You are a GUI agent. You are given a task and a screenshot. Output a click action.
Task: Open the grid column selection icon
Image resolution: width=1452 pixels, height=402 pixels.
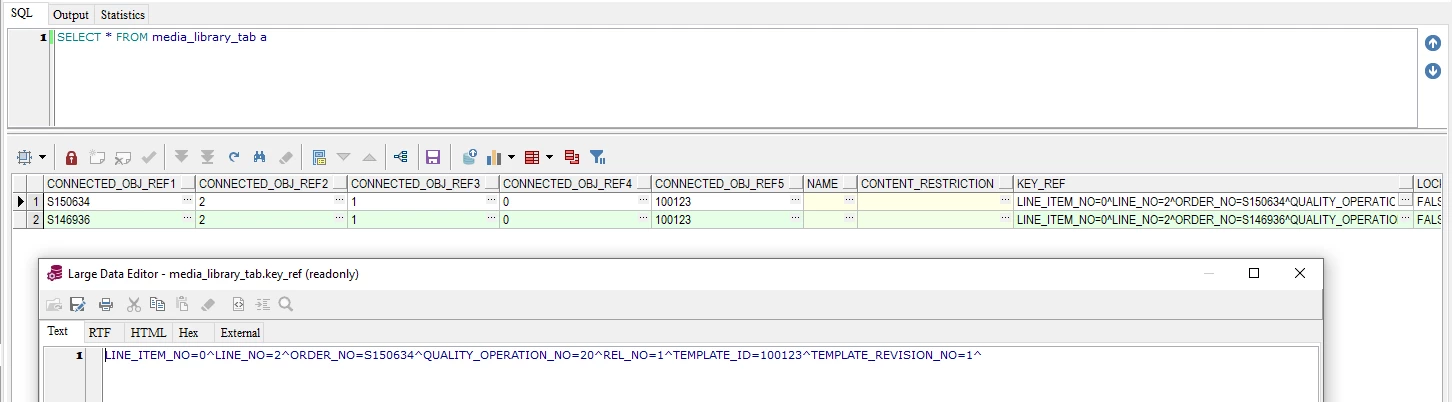25,158
